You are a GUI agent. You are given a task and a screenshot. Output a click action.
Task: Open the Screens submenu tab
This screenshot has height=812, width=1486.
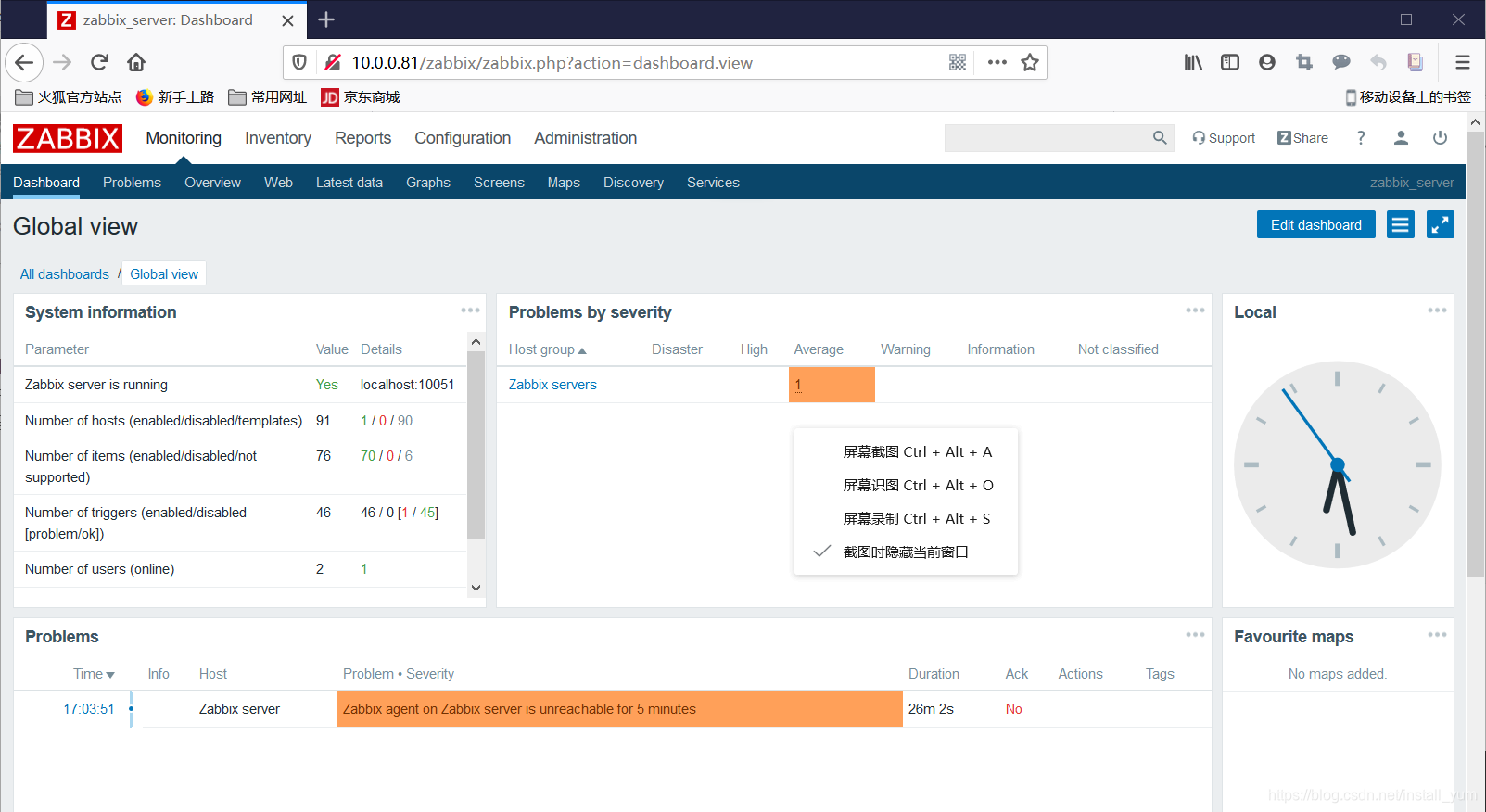(499, 183)
